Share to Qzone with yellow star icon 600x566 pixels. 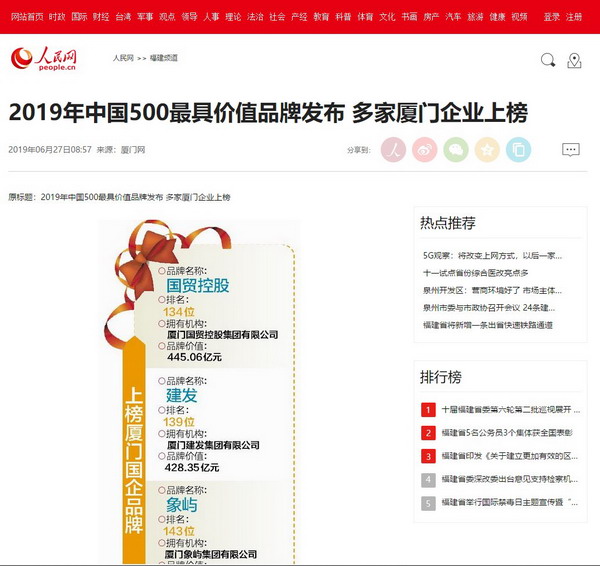point(487,150)
